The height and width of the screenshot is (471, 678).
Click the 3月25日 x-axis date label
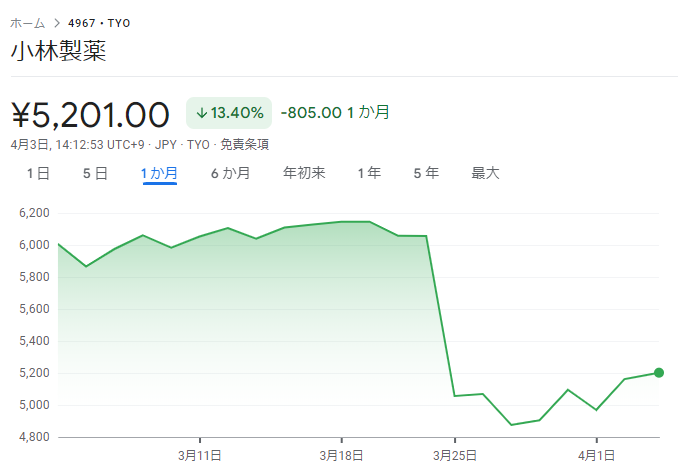click(x=455, y=455)
